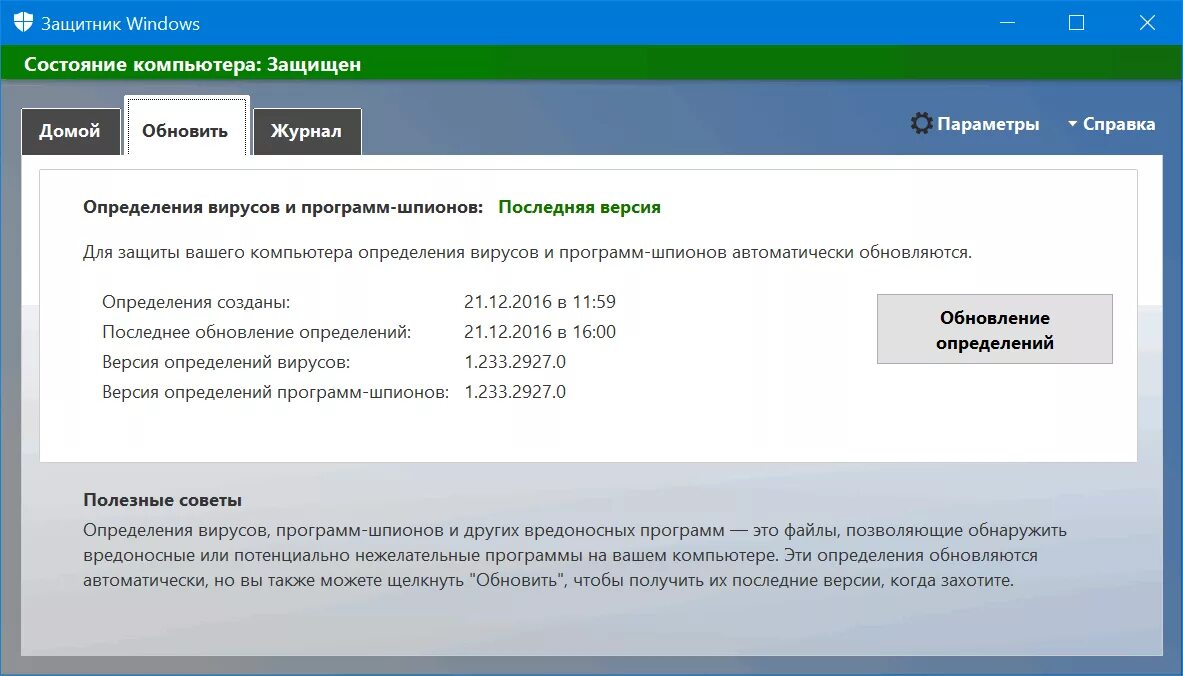Click virus definitions version 1.233.2927.0 value

[x=515, y=362]
